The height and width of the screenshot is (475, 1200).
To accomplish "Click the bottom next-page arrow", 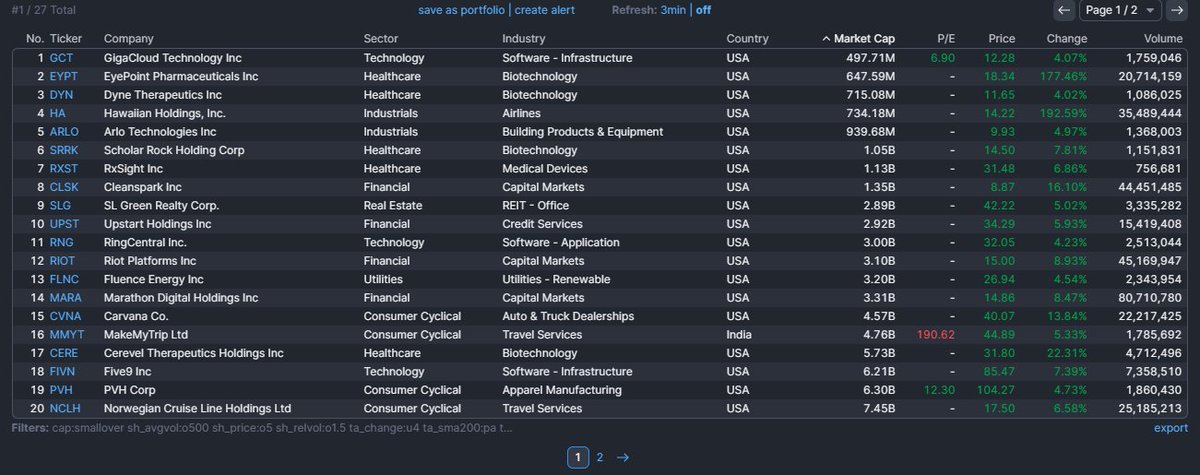I will pyautogui.click(x=622, y=457).
